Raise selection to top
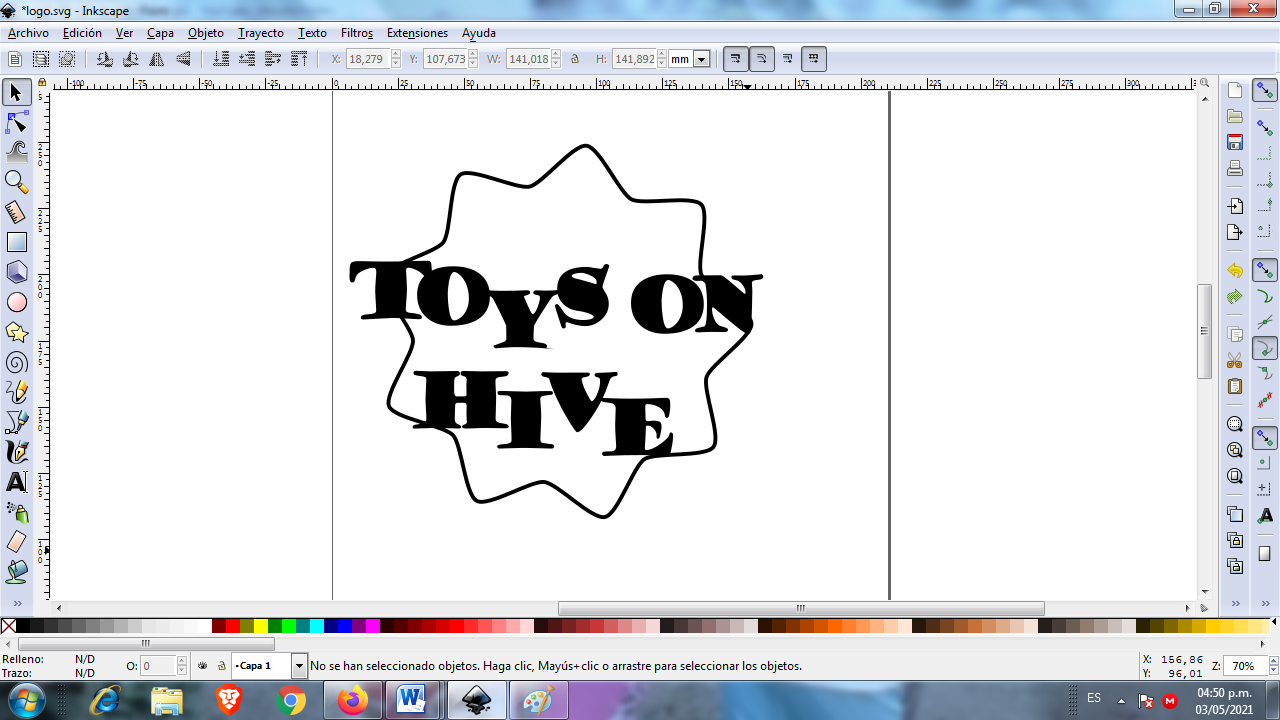 point(299,59)
